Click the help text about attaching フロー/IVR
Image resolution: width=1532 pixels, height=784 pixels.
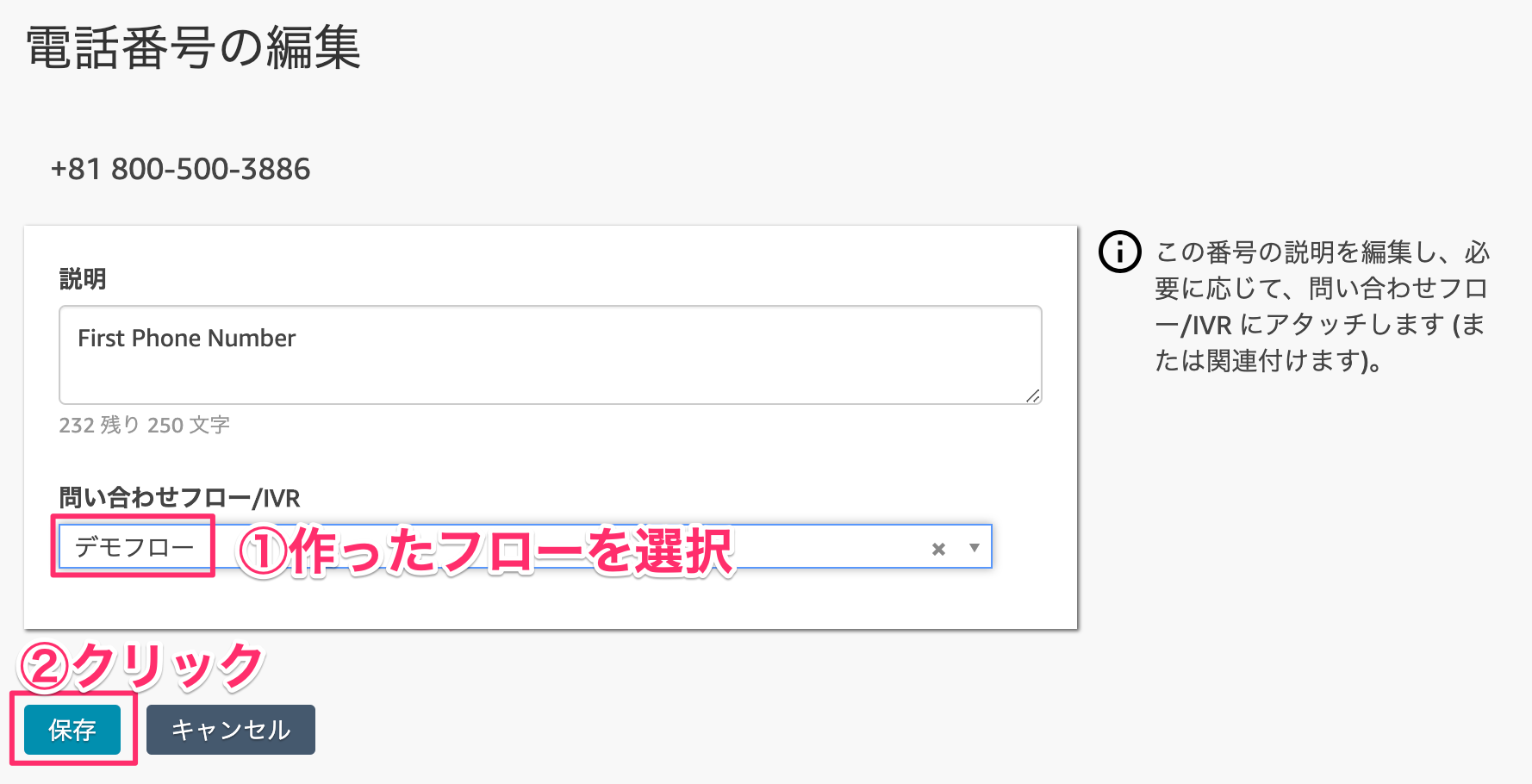(1323, 306)
